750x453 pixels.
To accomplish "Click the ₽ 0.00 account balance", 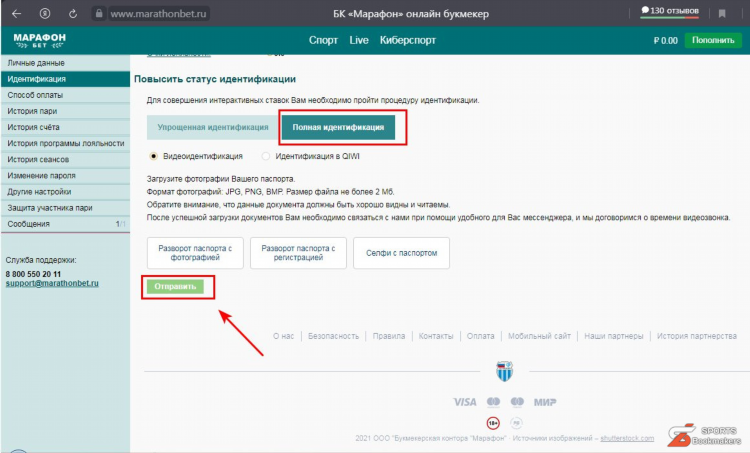I will pyautogui.click(x=665, y=41).
